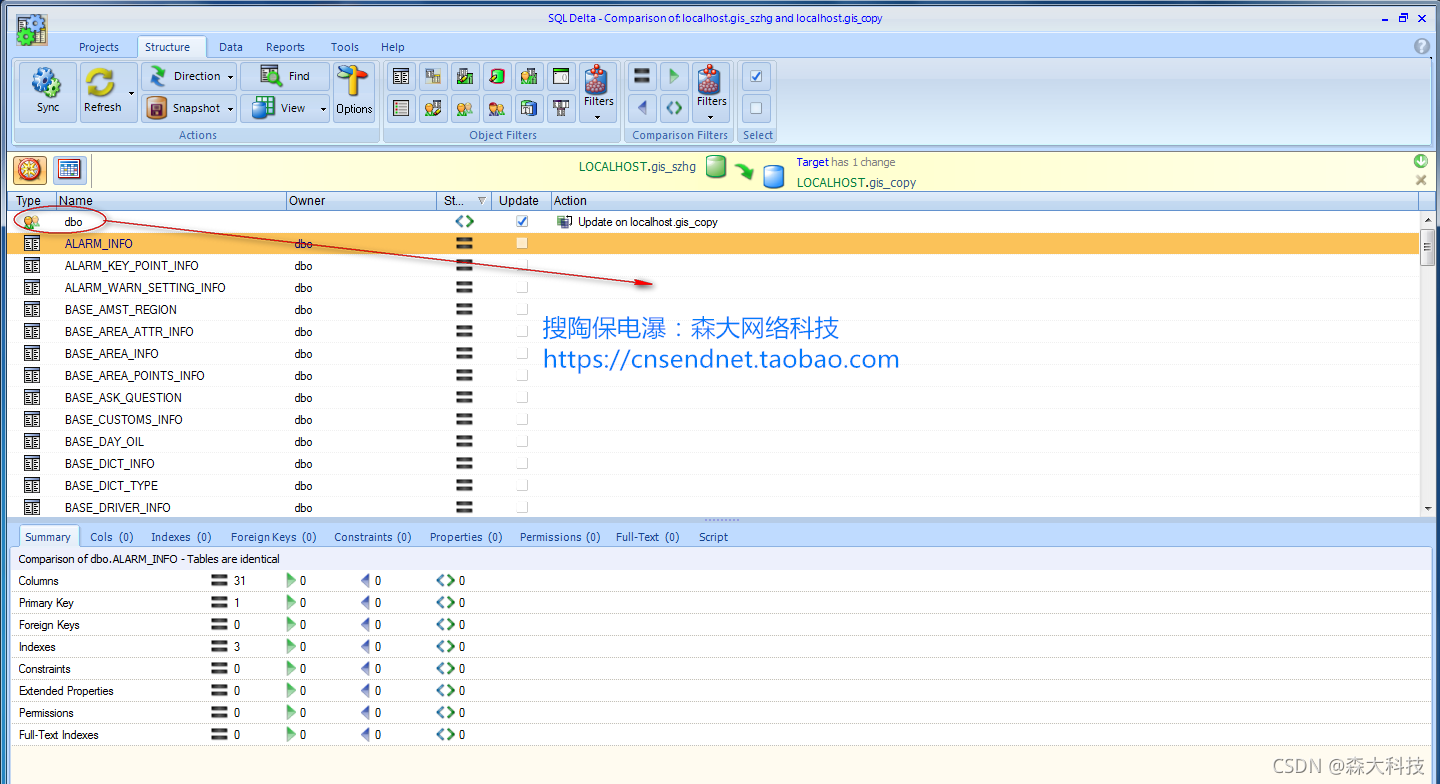The height and width of the screenshot is (784, 1440).
Task: Open the Refresh button dropdown arrow
Action: pyautogui.click(x=131, y=92)
